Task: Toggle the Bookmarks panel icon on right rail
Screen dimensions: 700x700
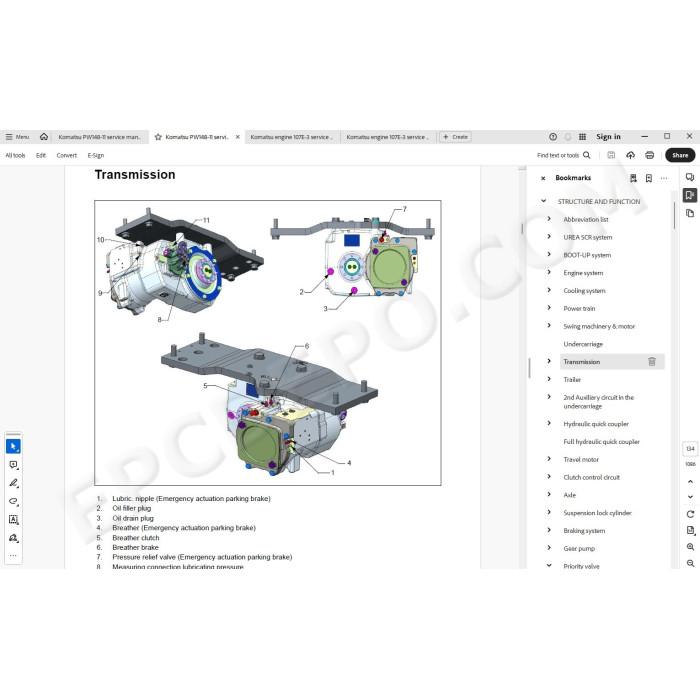Action: [690, 195]
